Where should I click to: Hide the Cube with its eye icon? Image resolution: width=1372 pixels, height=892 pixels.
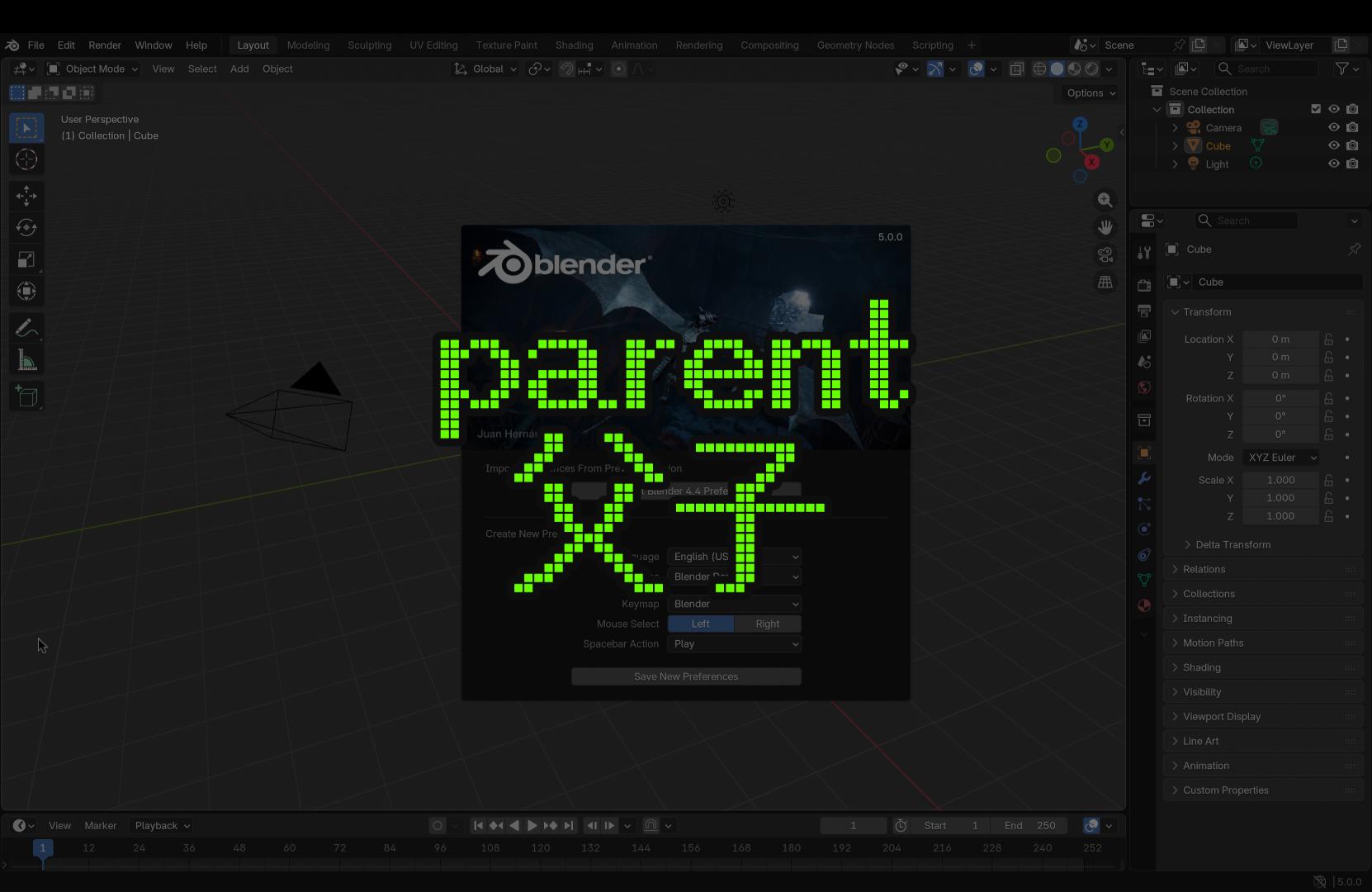(x=1333, y=145)
